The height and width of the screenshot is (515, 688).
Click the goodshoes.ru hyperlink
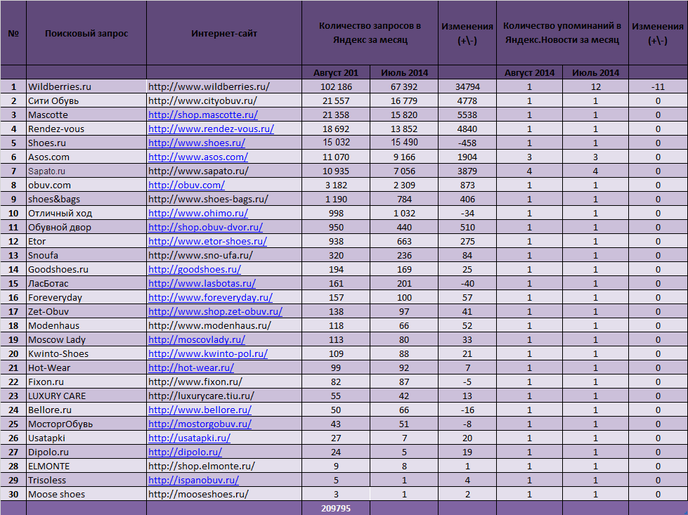point(194,269)
